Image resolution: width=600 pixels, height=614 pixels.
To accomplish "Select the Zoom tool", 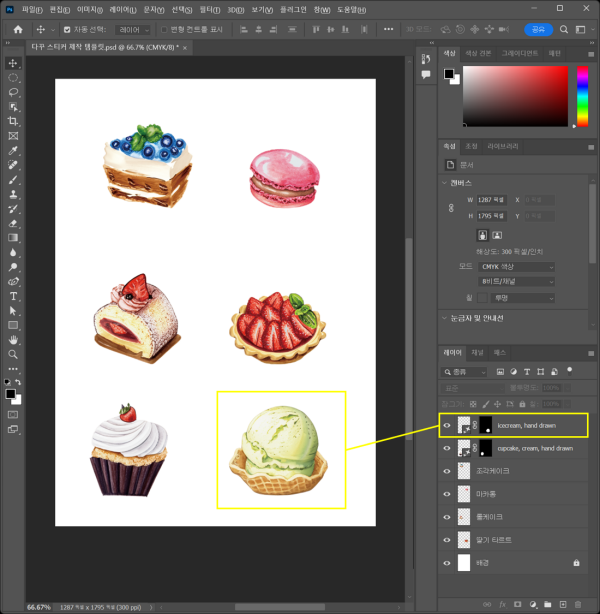I will (13, 354).
